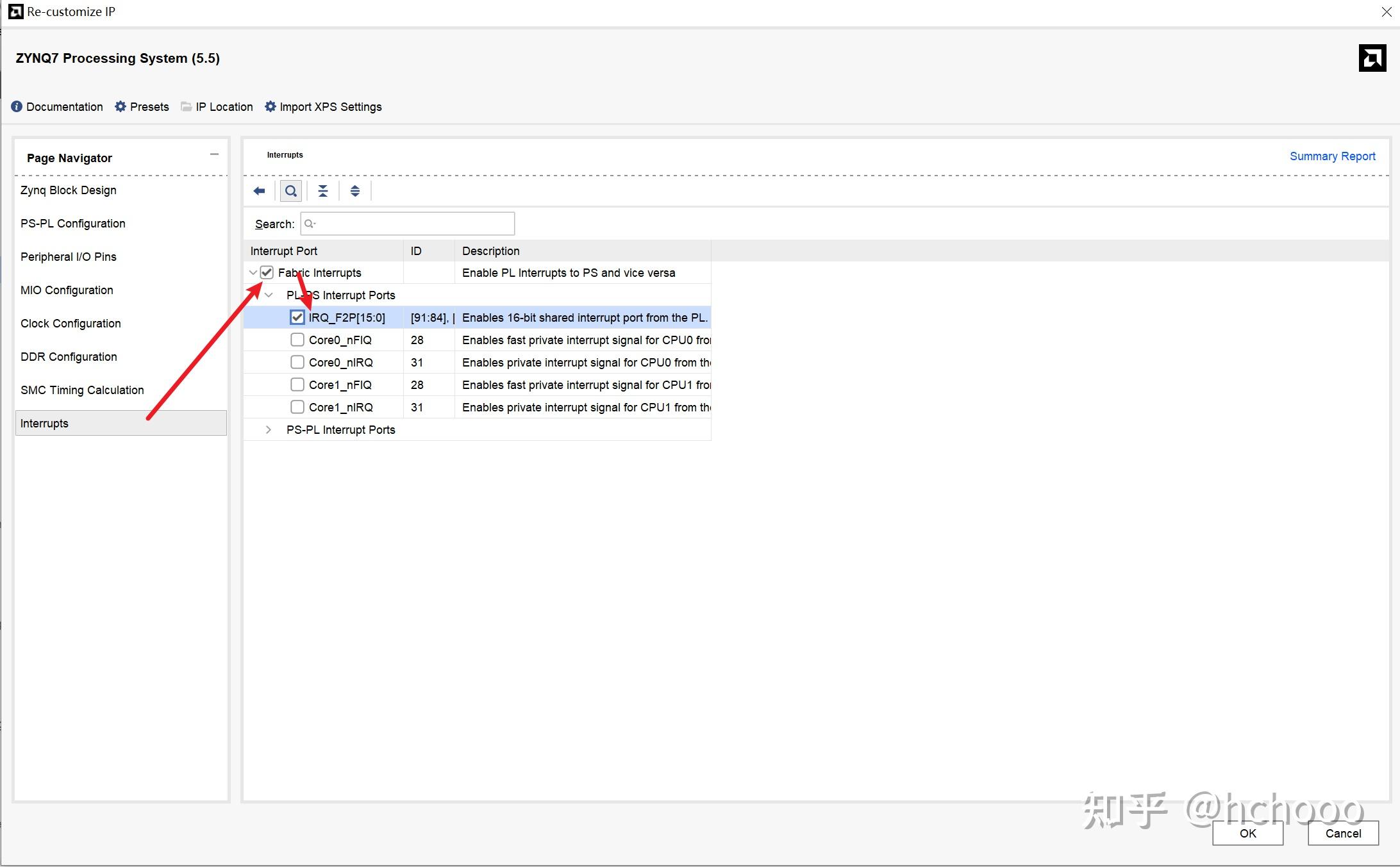Expand PS-PL Interrupt Ports tree node
Screen dimensions: 1400x867
[x=269, y=430]
